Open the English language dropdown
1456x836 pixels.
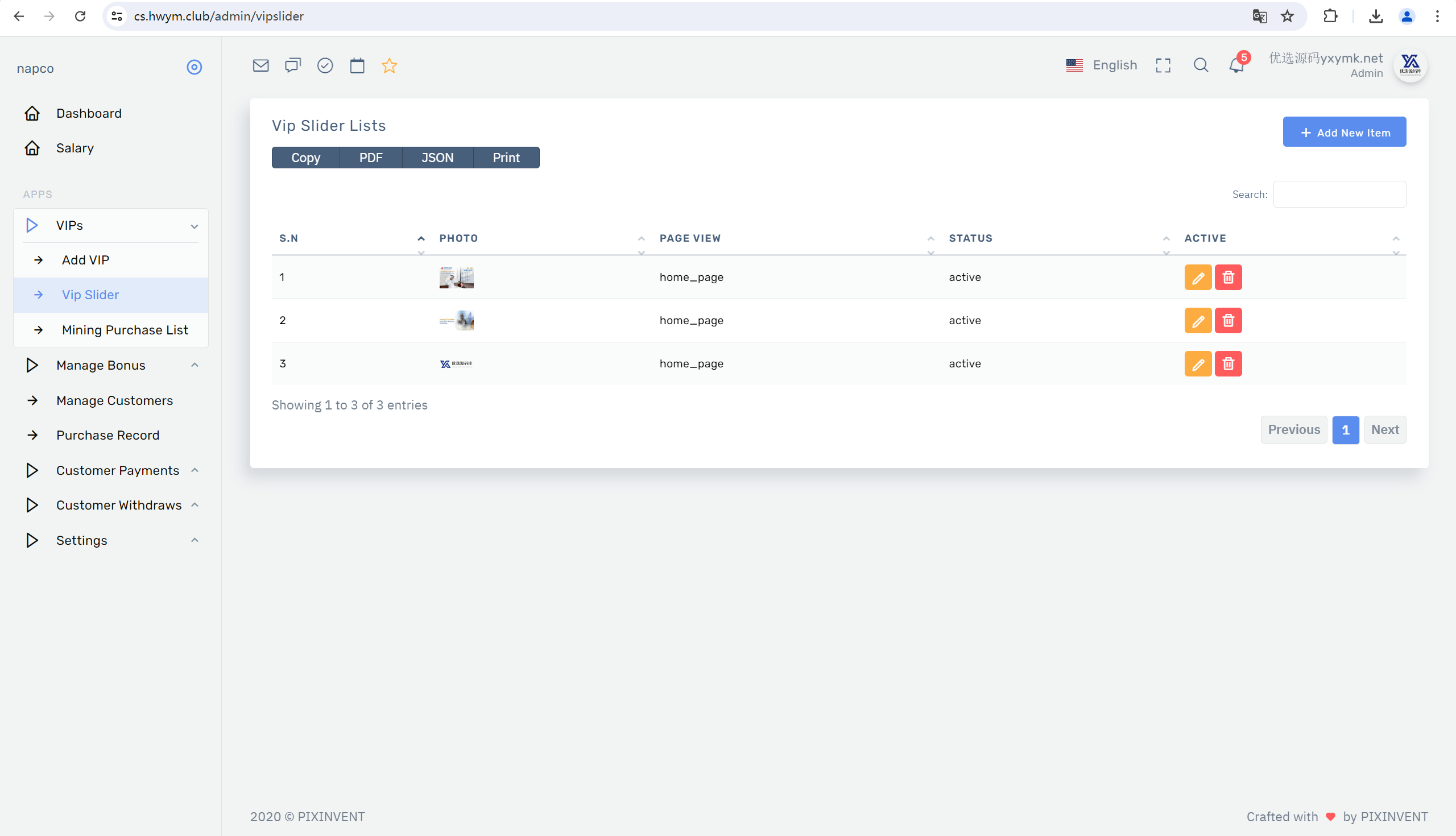coord(1101,65)
